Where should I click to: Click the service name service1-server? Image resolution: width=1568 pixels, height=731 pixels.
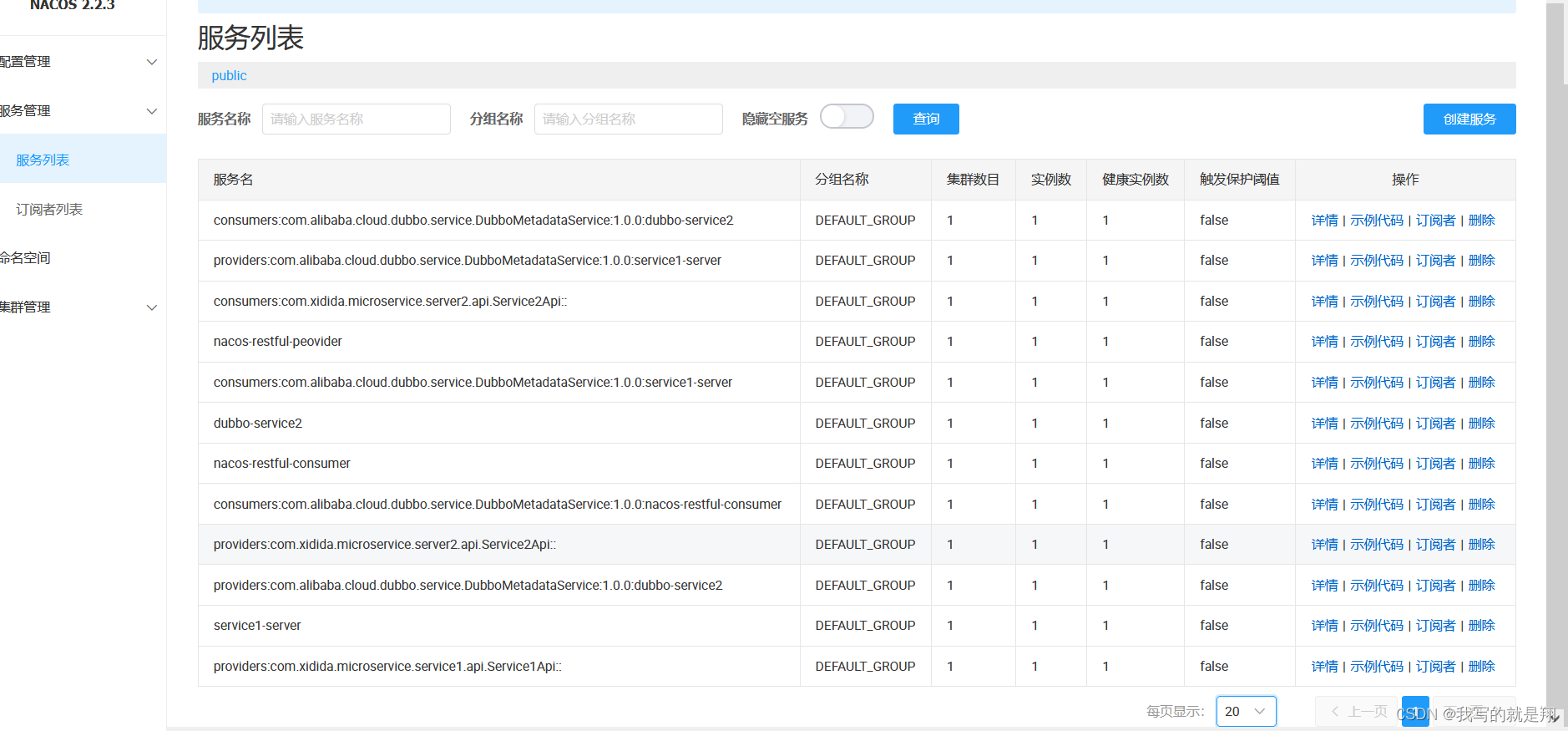[257, 626]
